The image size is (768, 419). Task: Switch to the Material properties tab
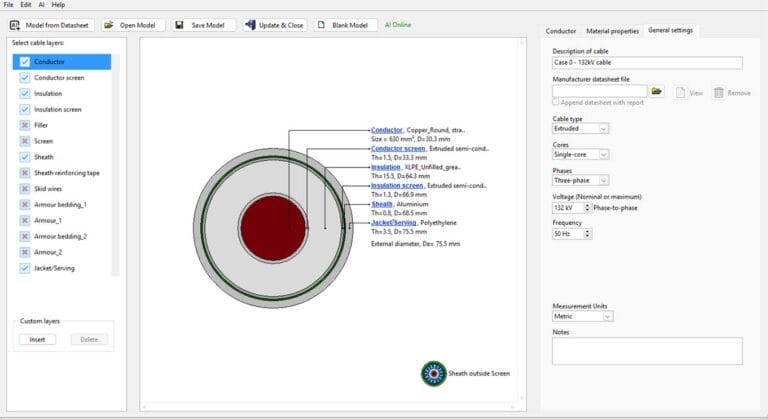[x=612, y=31]
